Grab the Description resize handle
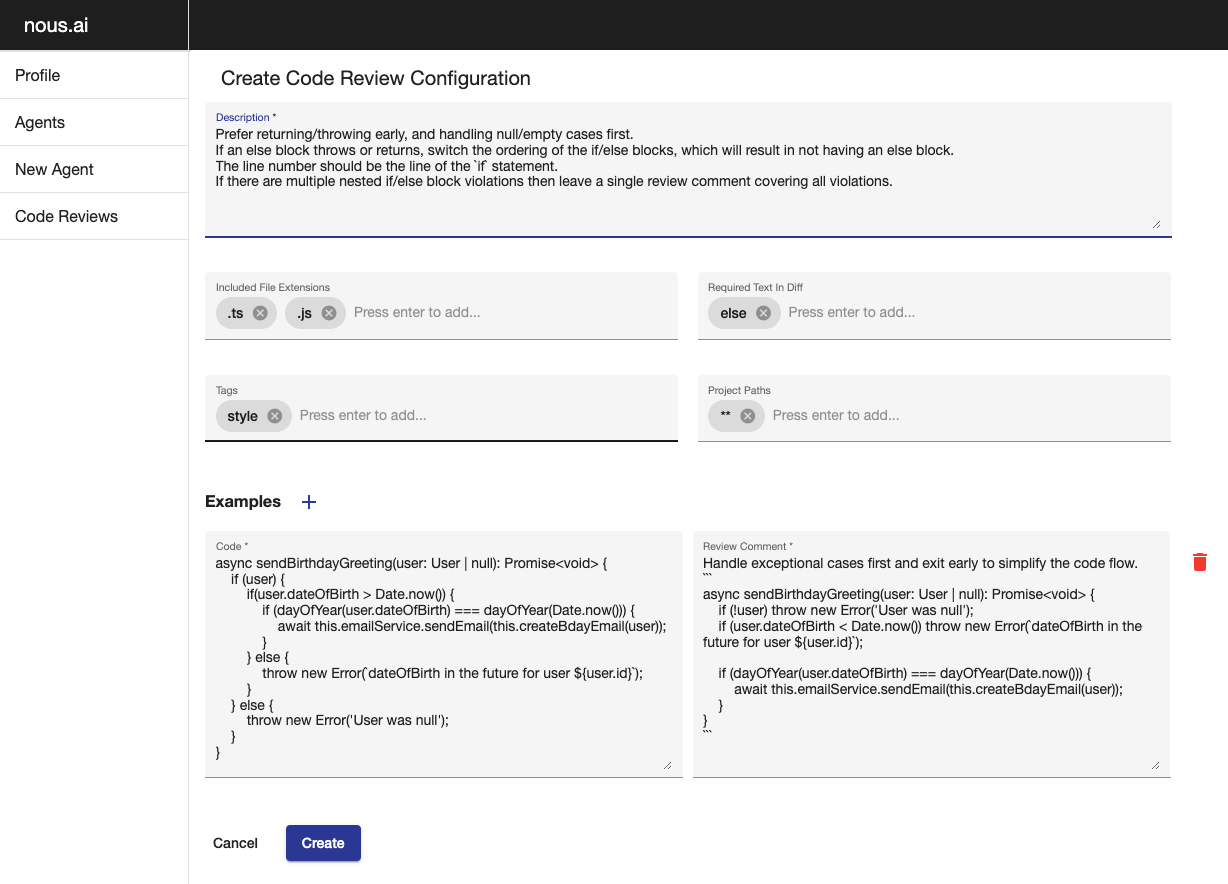 pyautogui.click(x=1156, y=224)
